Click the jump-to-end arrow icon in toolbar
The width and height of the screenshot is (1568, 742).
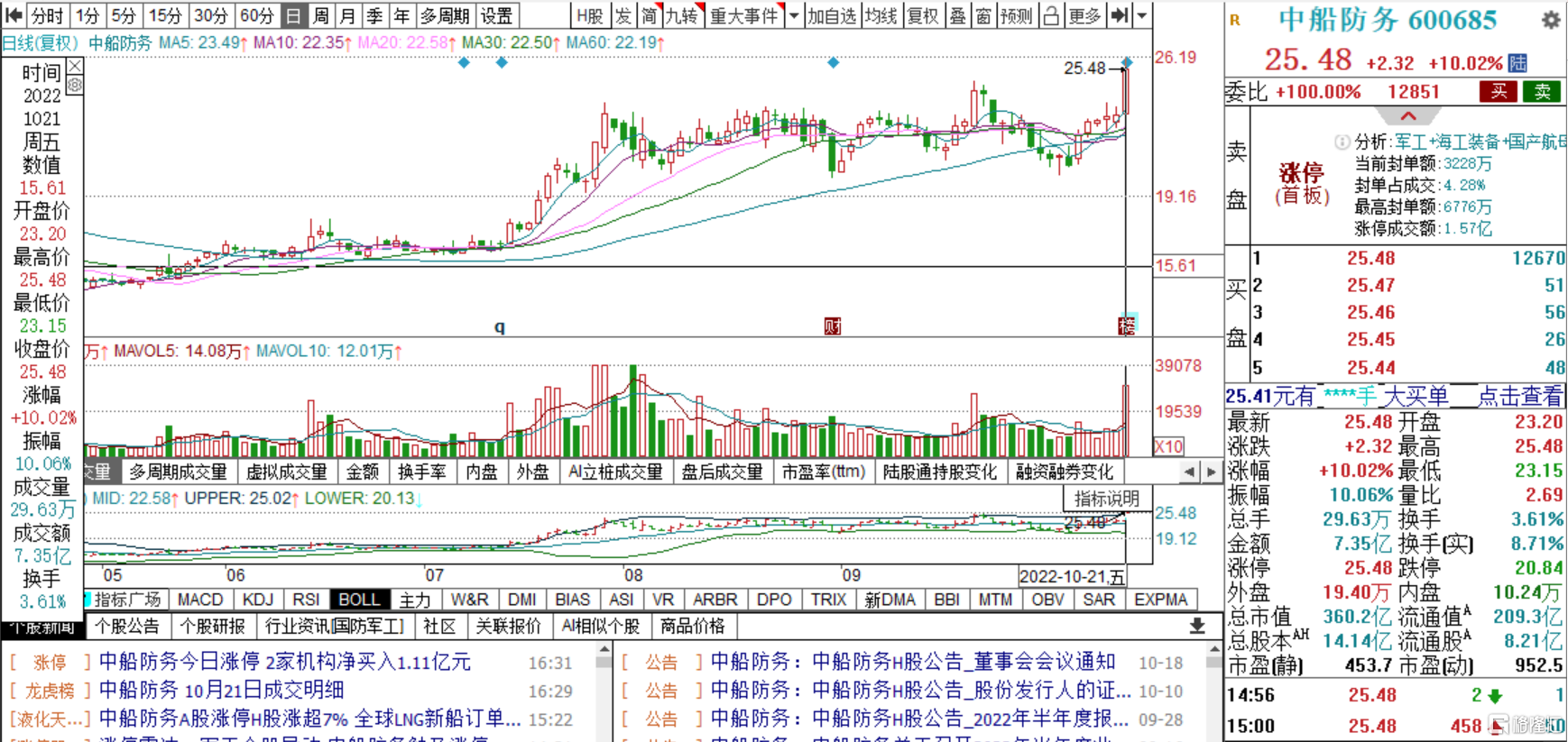point(1120,15)
